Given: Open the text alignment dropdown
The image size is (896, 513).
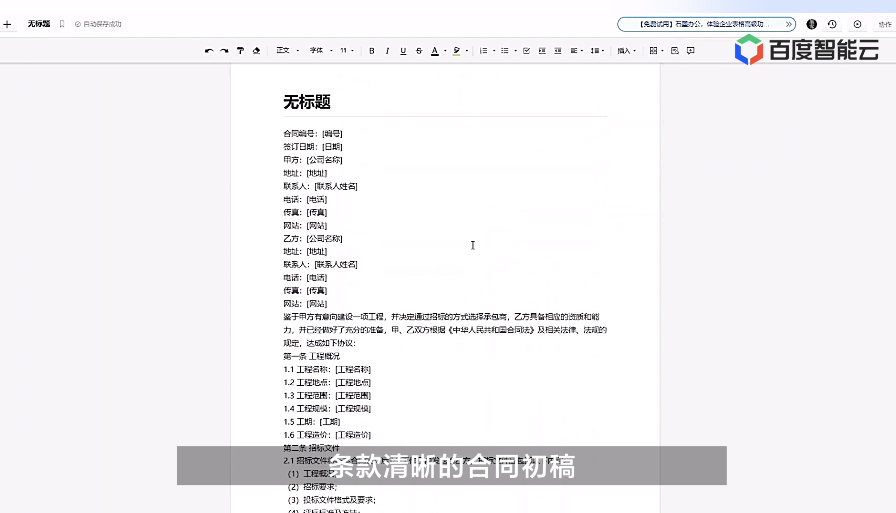Looking at the screenshot, I should pyautogui.click(x=577, y=51).
